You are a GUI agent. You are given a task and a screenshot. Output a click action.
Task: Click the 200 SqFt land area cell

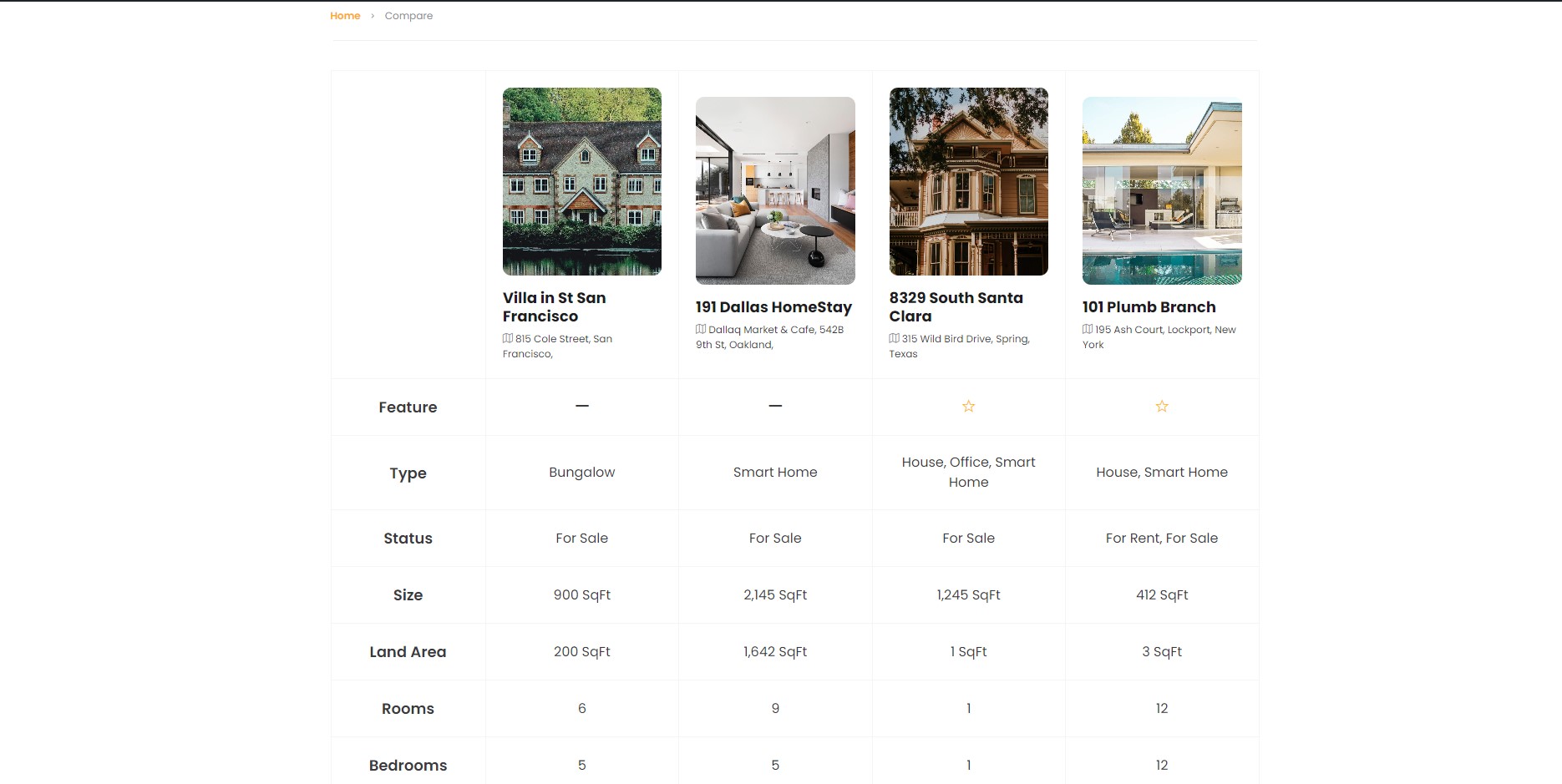pyautogui.click(x=582, y=652)
